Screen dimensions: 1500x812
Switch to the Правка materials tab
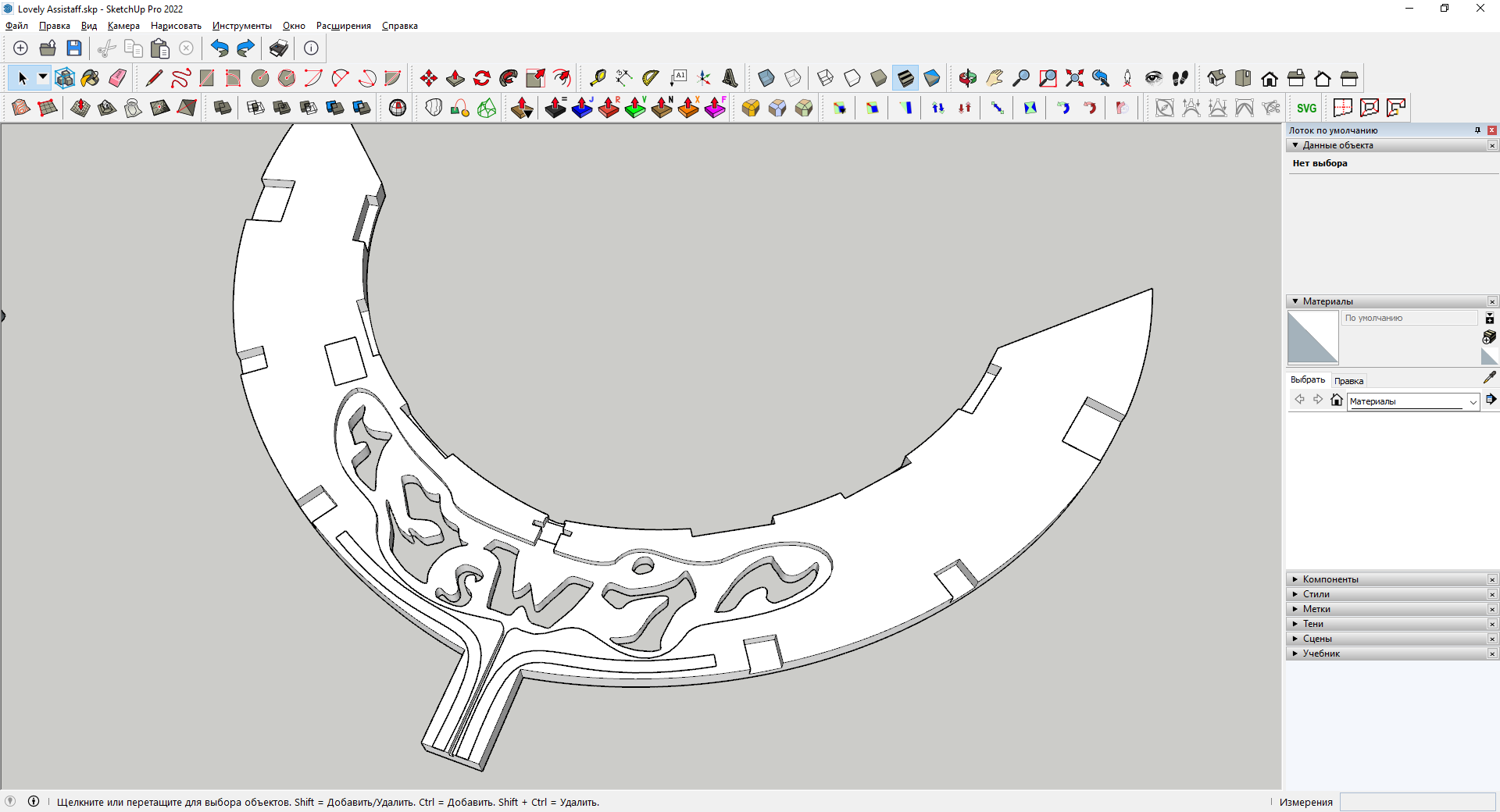tap(1348, 381)
